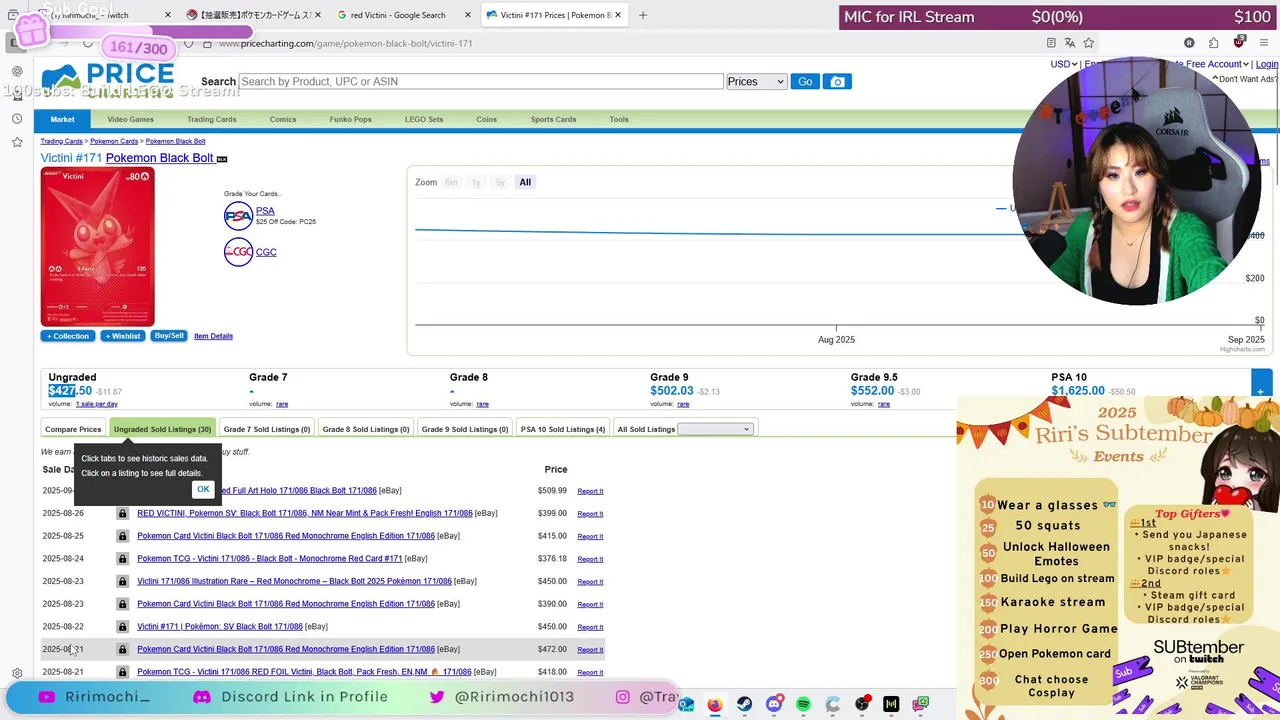Click the sidebar settings gear icon
Screen dimensions: 1280x720
click(x=17, y=674)
